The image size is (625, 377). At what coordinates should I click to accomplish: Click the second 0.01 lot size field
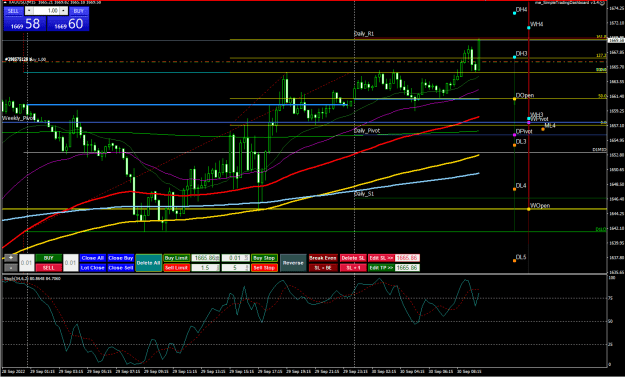[71, 263]
